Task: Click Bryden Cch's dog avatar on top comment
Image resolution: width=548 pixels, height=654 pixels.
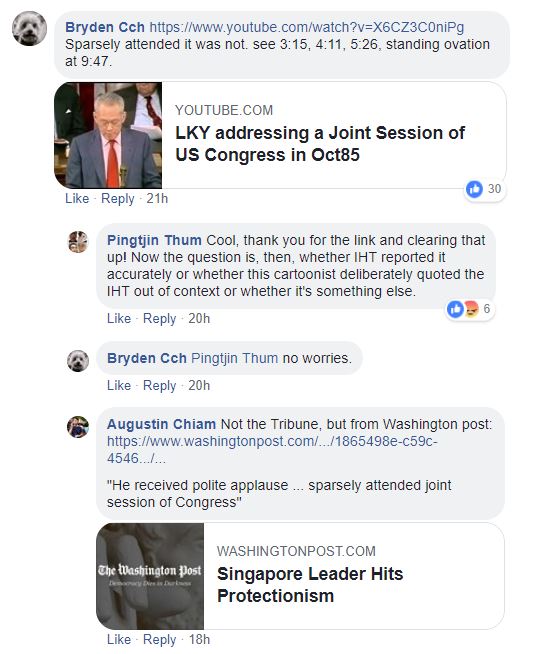Action: (x=29, y=28)
